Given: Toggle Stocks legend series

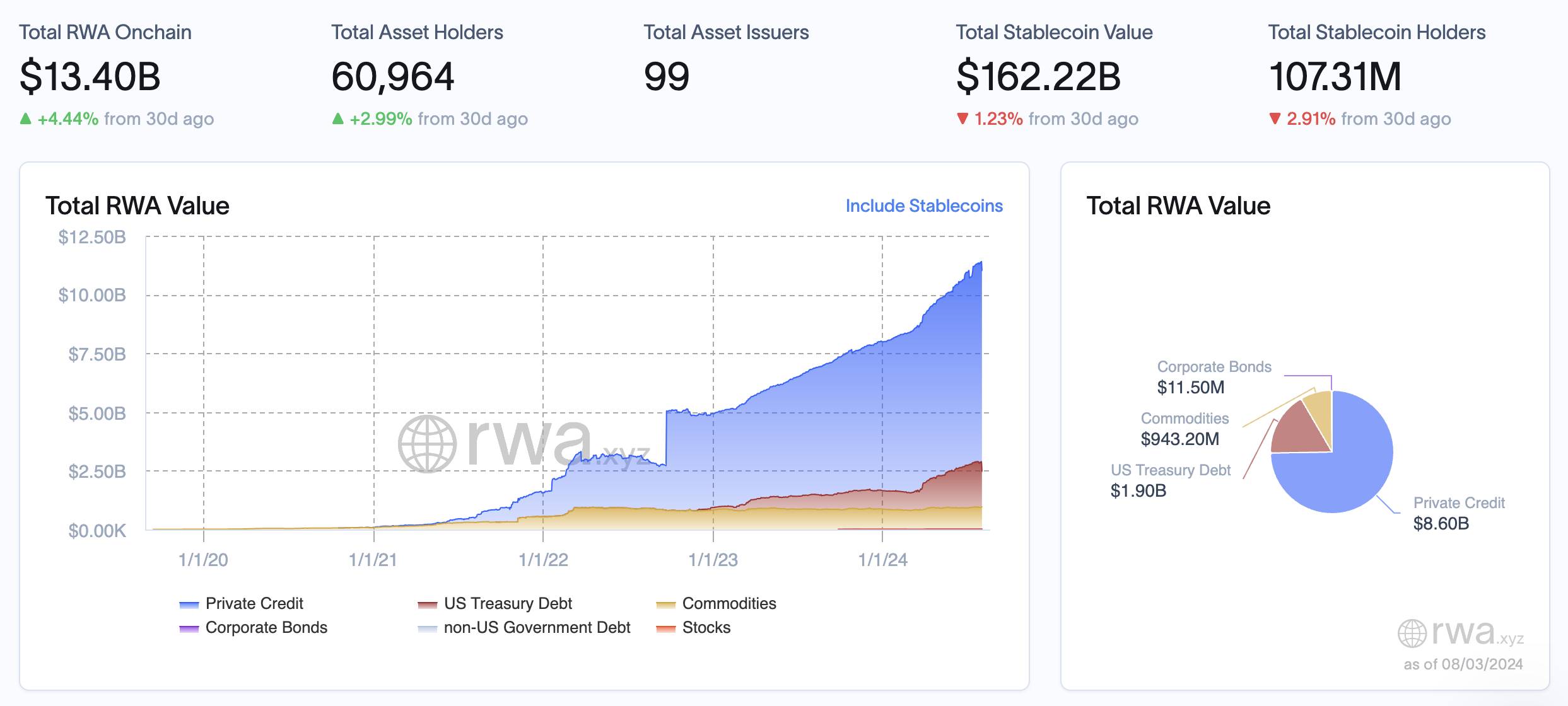Looking at the screenshot, I should [706, 627].
